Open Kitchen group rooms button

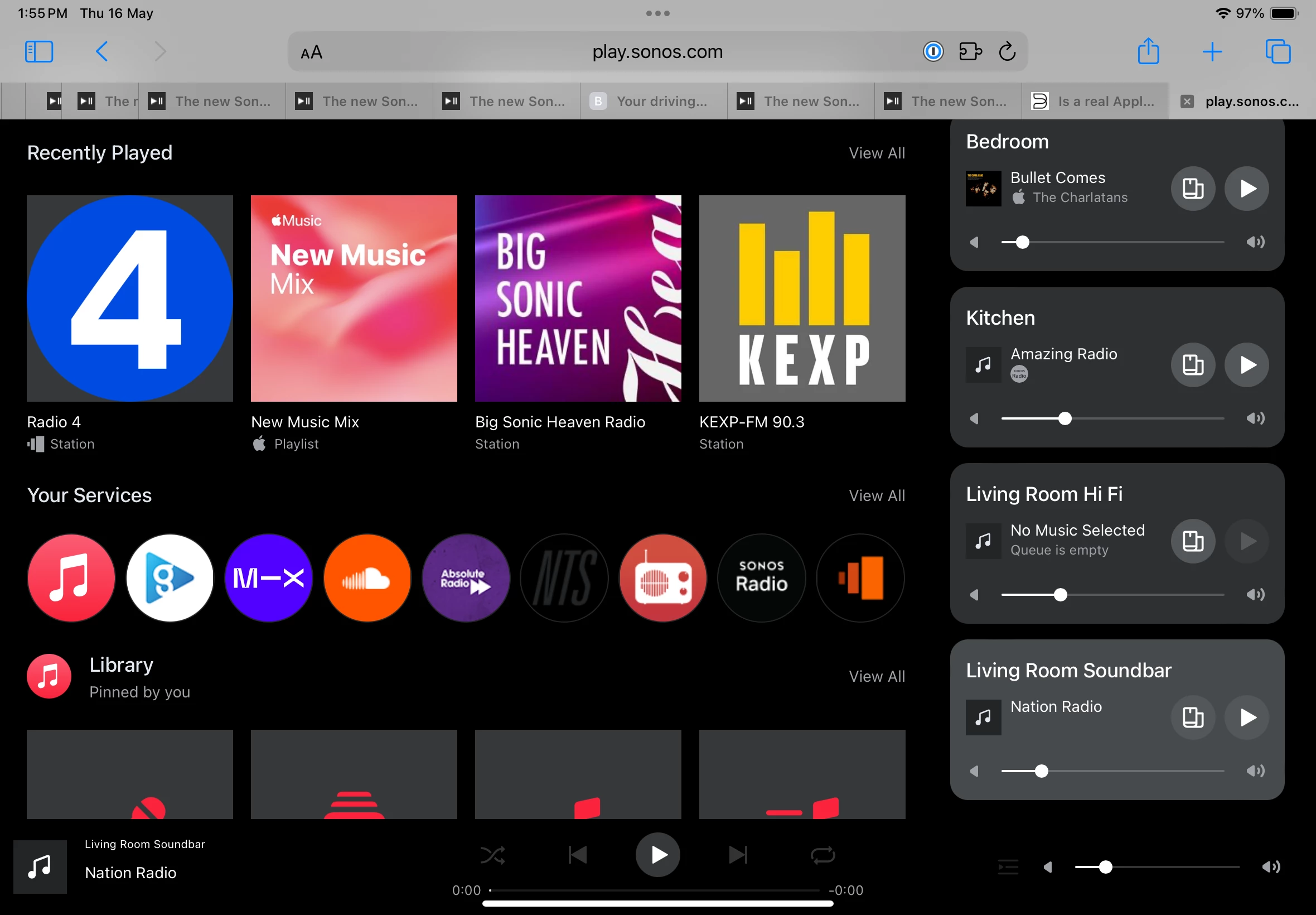coord(1193,365)
